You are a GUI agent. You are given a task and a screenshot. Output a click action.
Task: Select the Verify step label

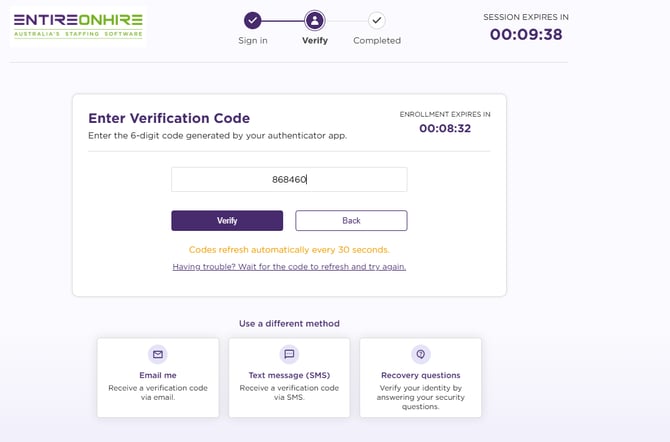pos(315,41)
